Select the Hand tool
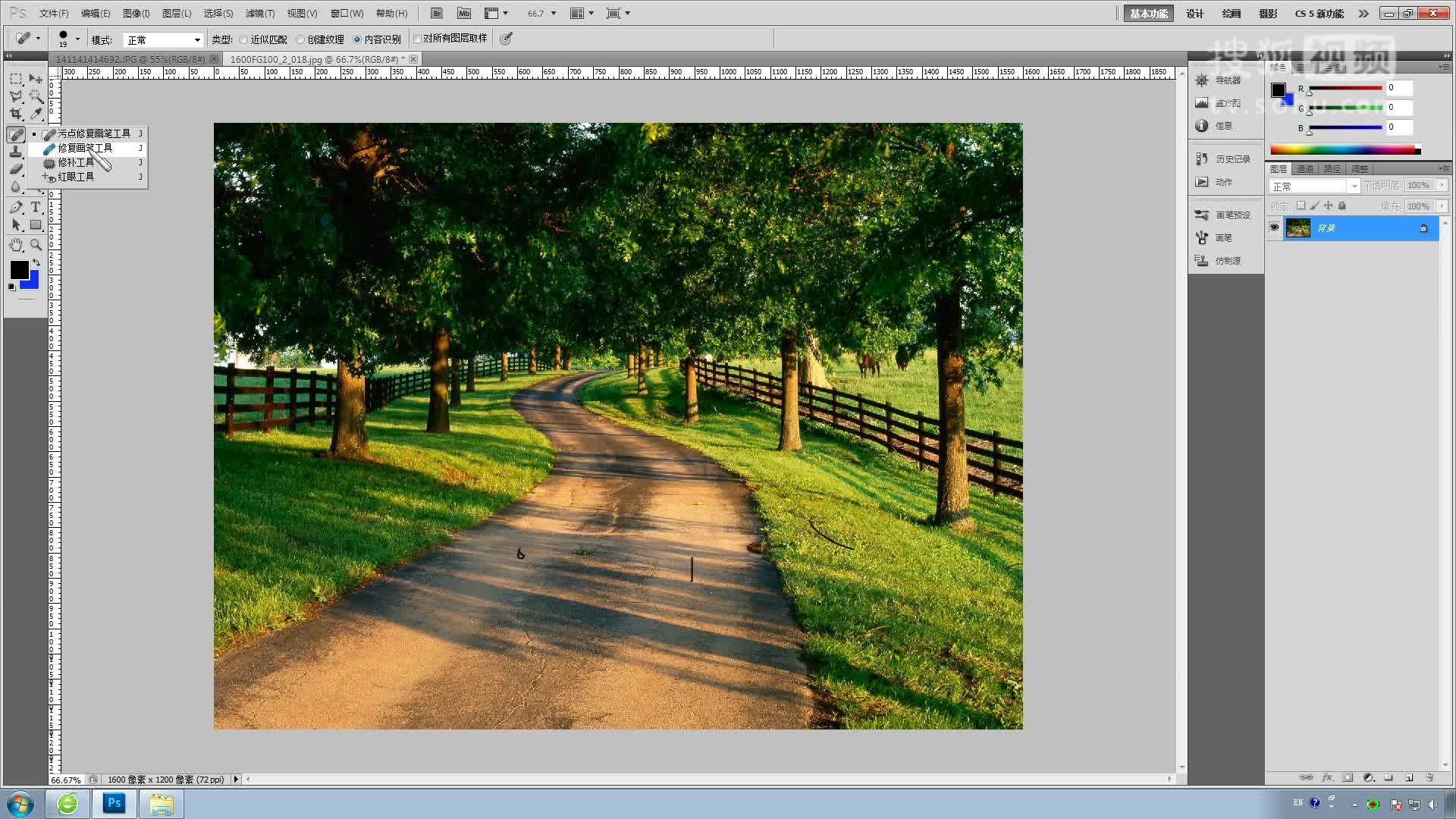This screenshot has height=819, width=1456. click(16, 245)
